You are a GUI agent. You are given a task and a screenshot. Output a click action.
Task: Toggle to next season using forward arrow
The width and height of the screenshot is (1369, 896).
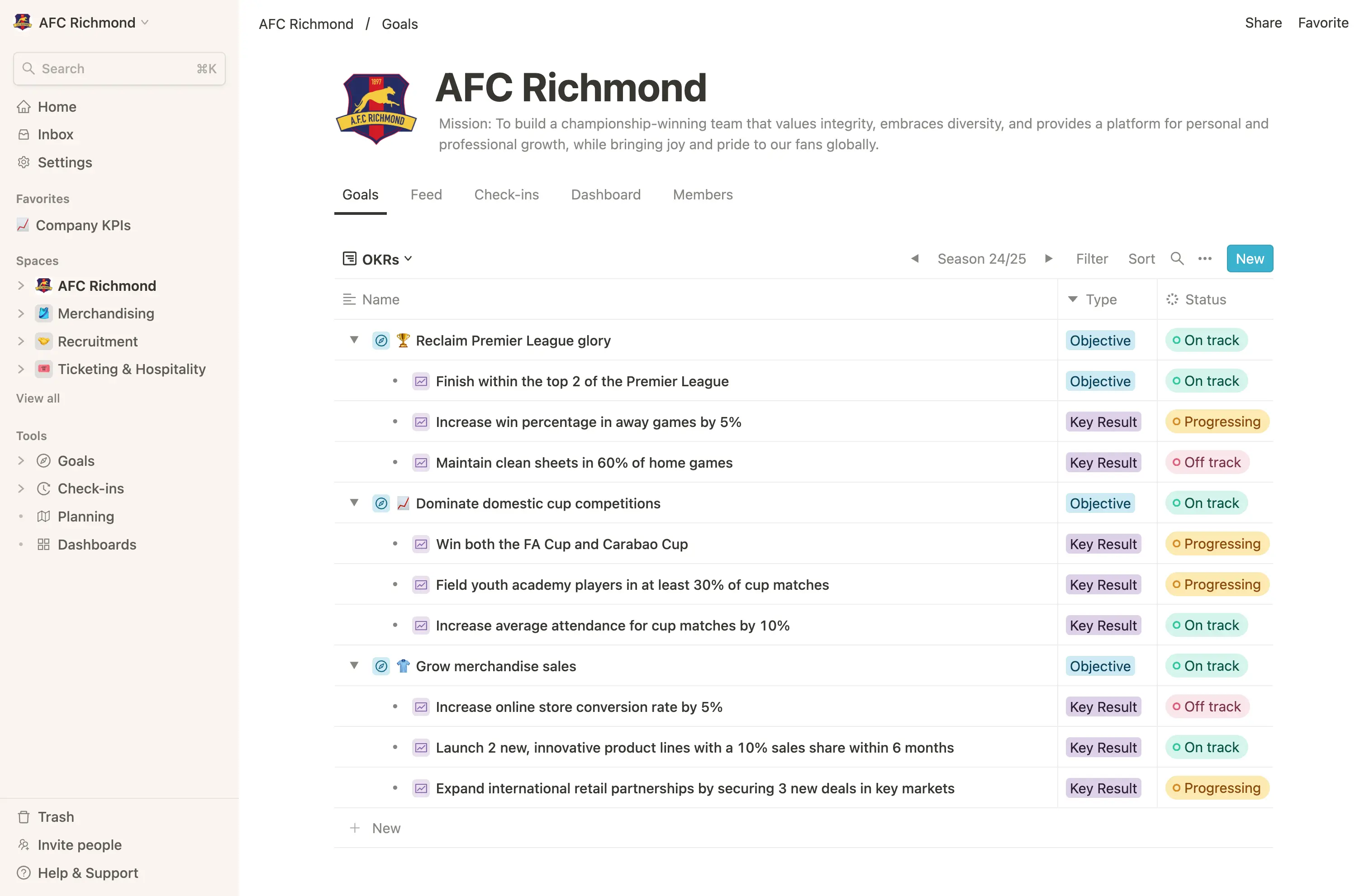point(1048,258)
